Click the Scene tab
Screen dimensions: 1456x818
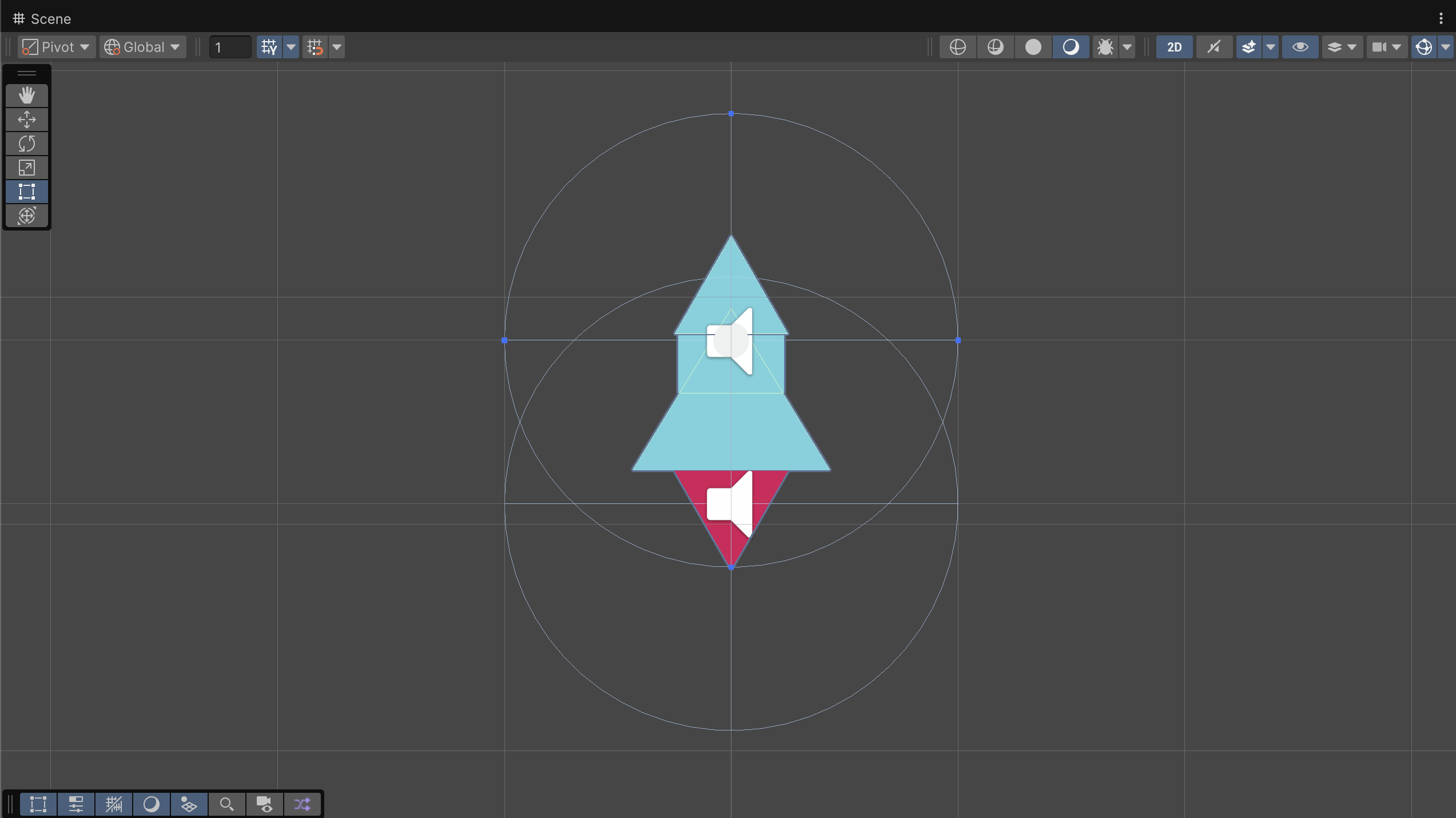[42, 18]
